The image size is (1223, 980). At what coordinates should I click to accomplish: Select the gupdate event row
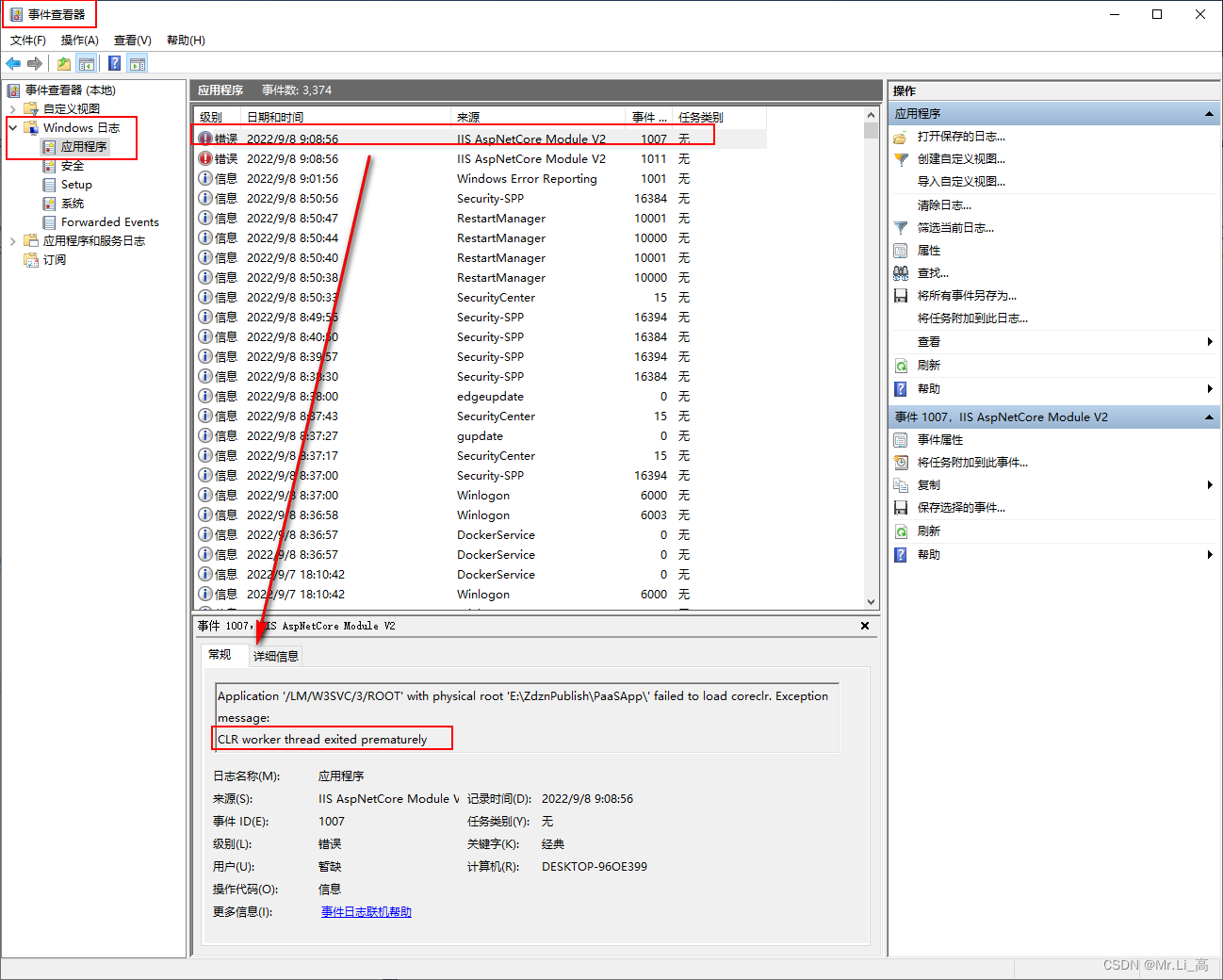click(x=481, y=436)
